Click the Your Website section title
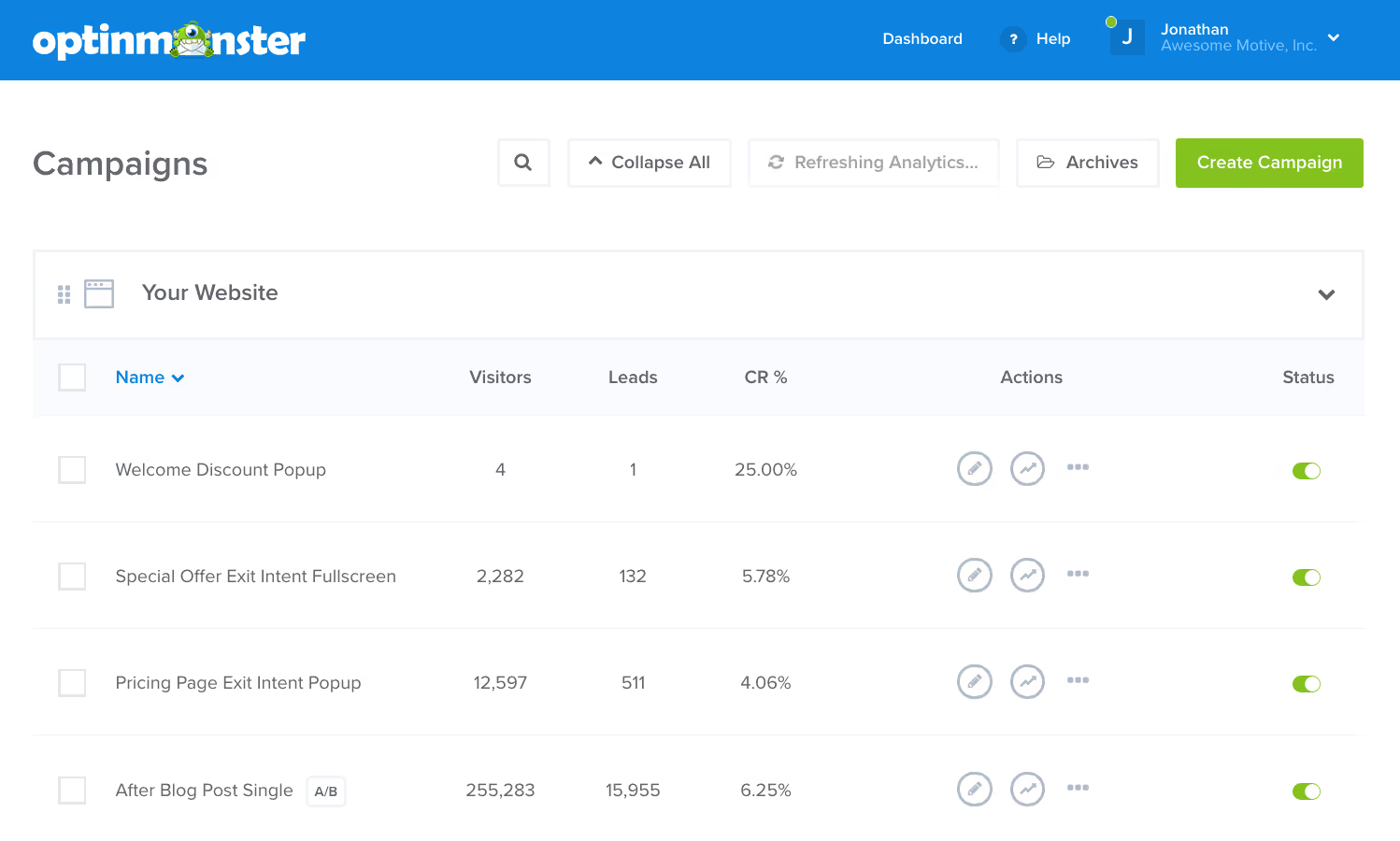This screenshot has width=1400, height=841. [x=210, y=292]
